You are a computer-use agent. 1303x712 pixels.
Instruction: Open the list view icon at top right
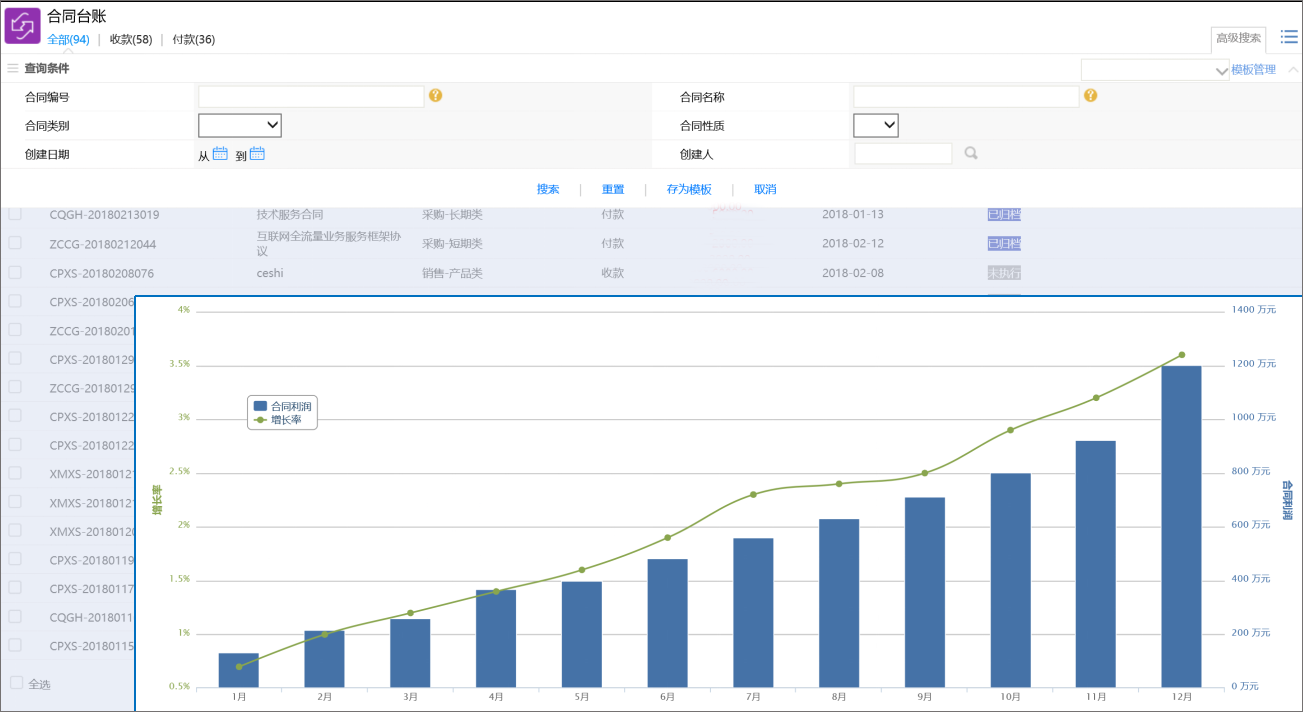(1289, 37)
